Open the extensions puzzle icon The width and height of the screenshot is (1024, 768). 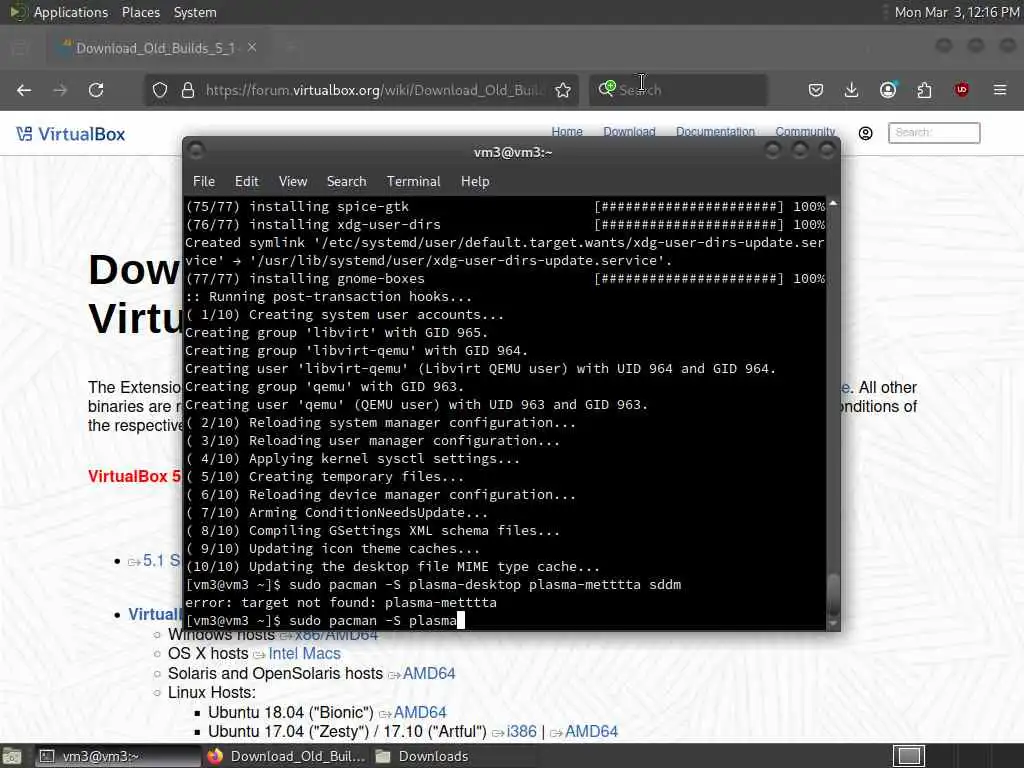(924, 90)
